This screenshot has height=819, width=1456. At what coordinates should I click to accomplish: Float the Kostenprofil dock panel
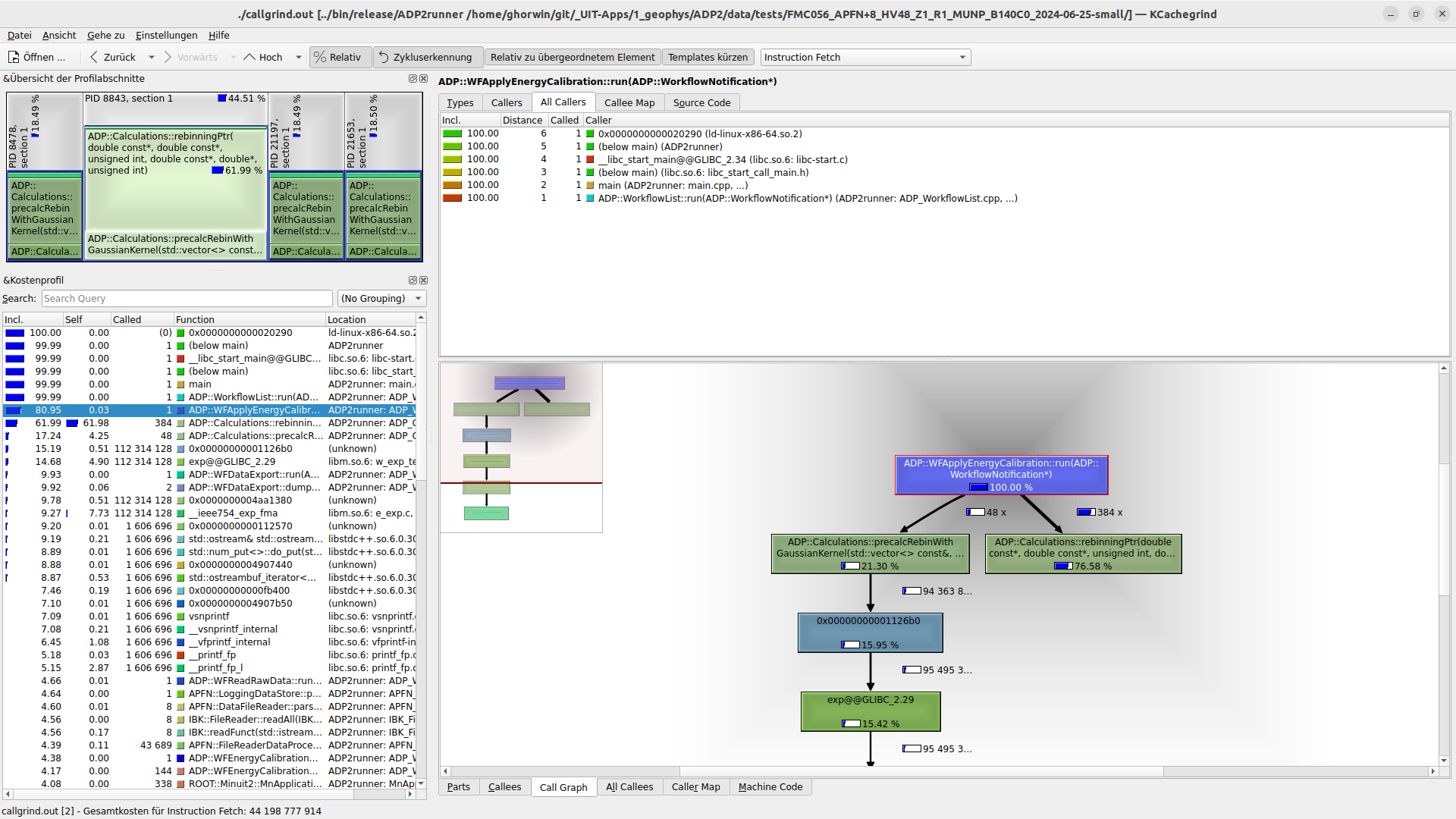[x=413, y=281]
